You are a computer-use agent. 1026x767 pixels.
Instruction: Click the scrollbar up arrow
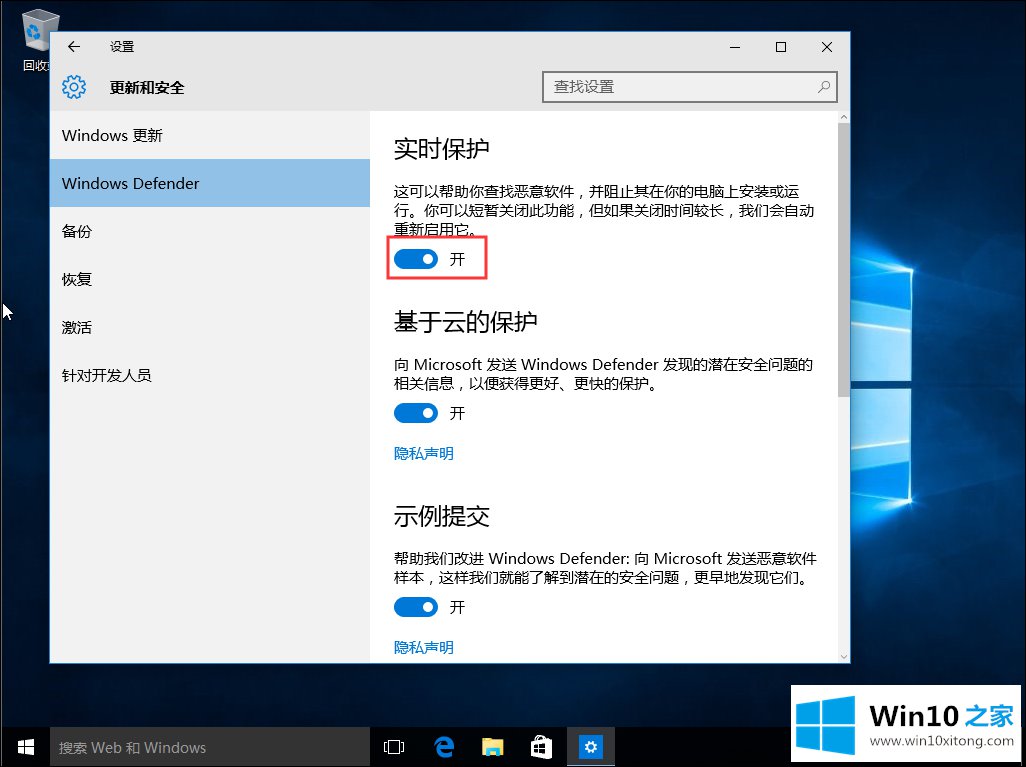pyautogui.click(x=843, y=117)
